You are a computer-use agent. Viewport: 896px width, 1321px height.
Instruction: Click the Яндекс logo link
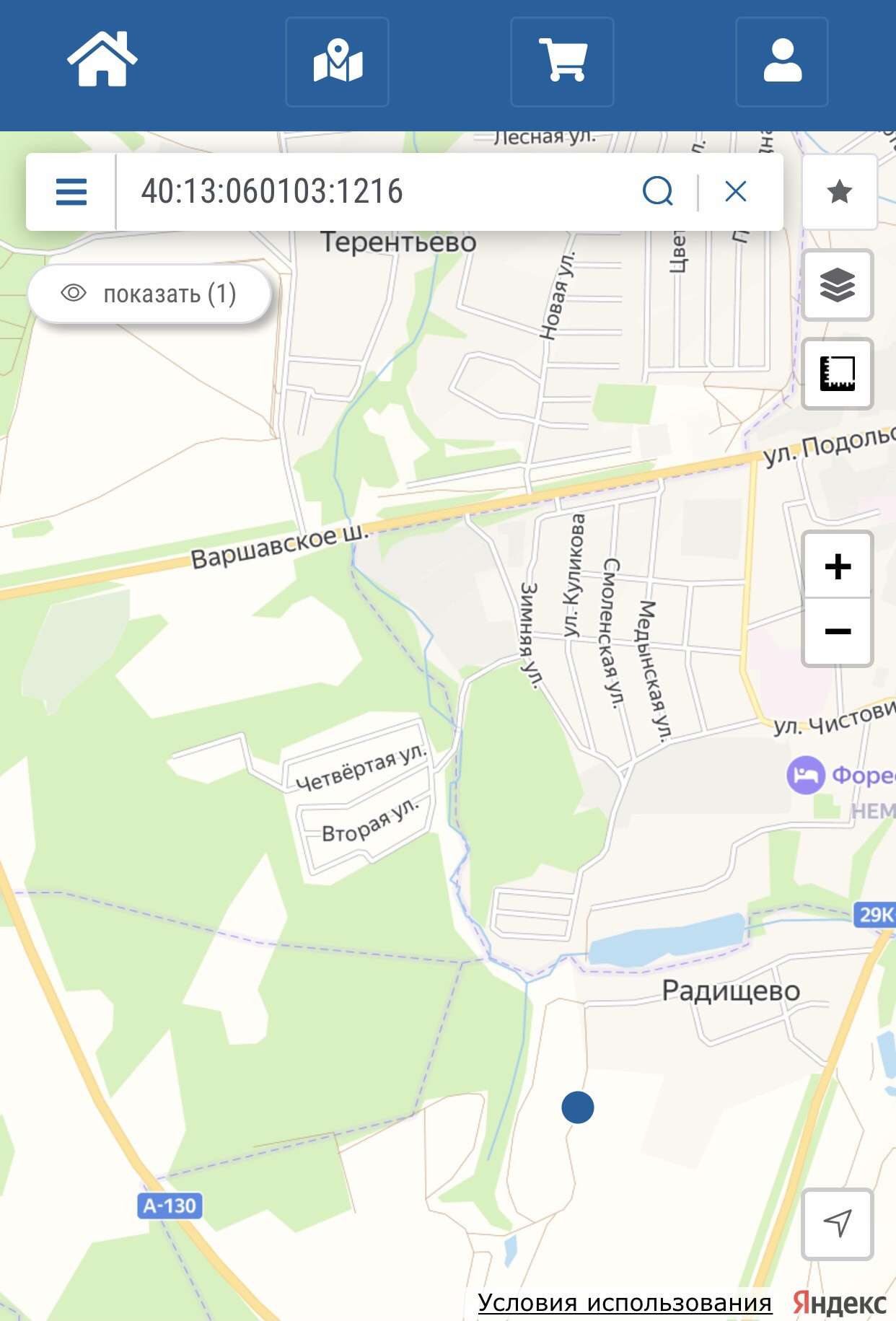[x=839, y=1303]
